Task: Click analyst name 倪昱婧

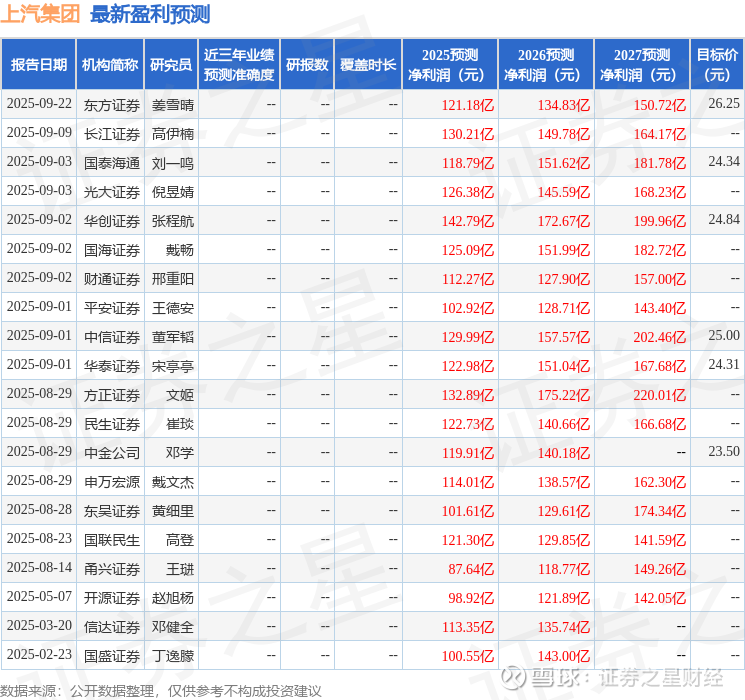Action: (x=173, y=192)
